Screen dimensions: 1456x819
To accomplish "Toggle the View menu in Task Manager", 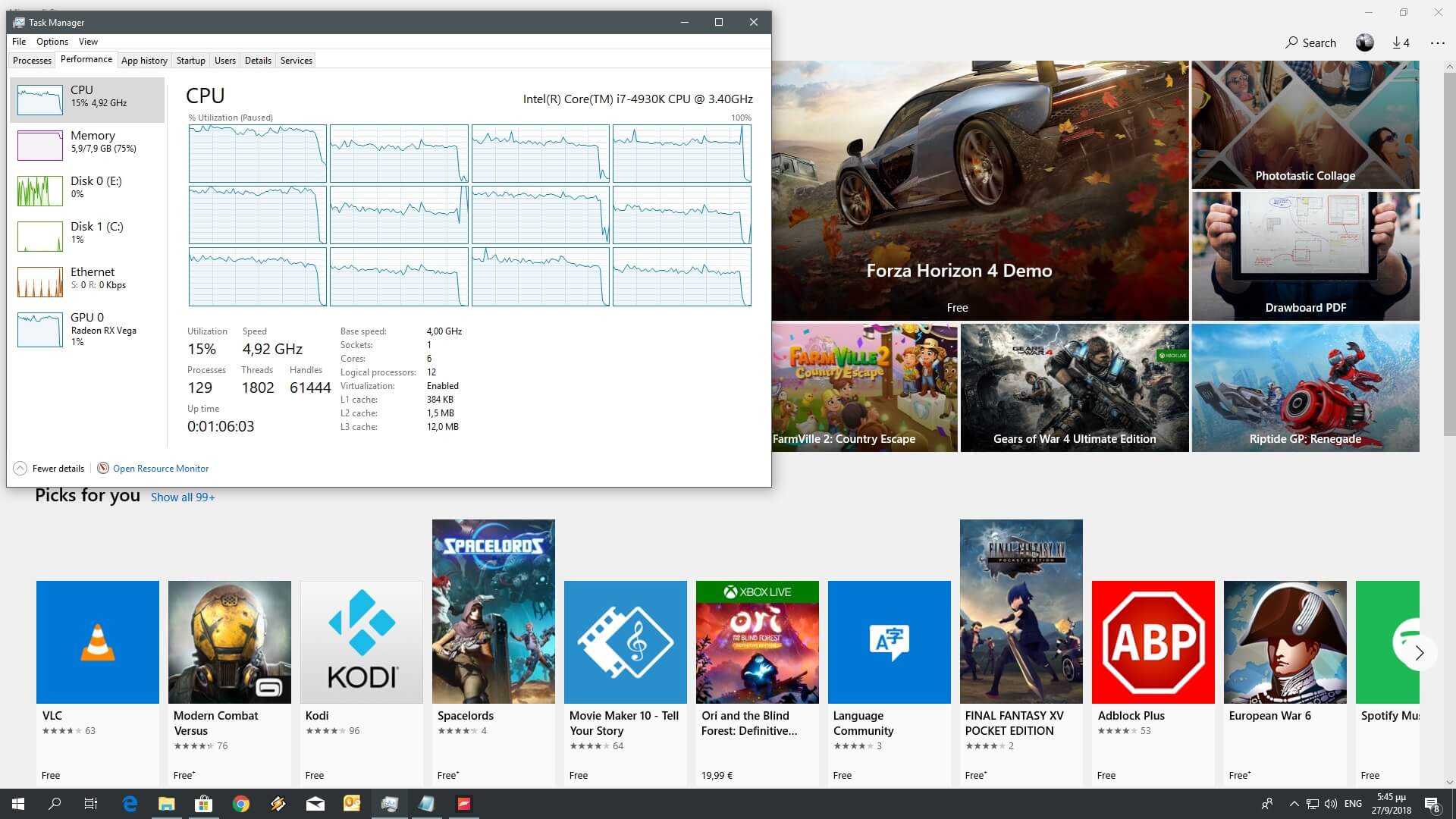I will 88,41.
